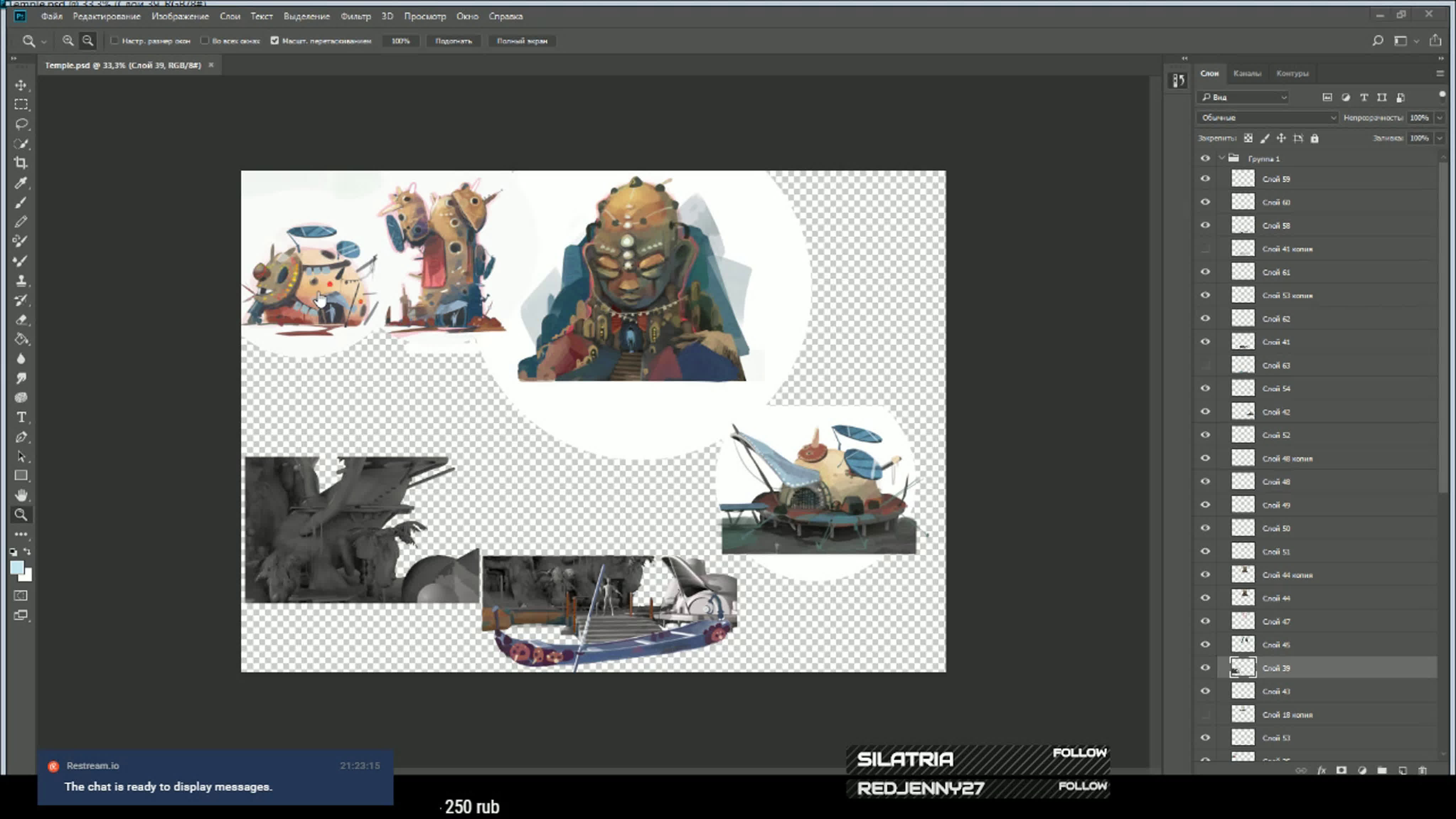Click the add layer style fx icon
Image resolution: width=1456 pixels, height=819 pixels.
pos(1322,770)
